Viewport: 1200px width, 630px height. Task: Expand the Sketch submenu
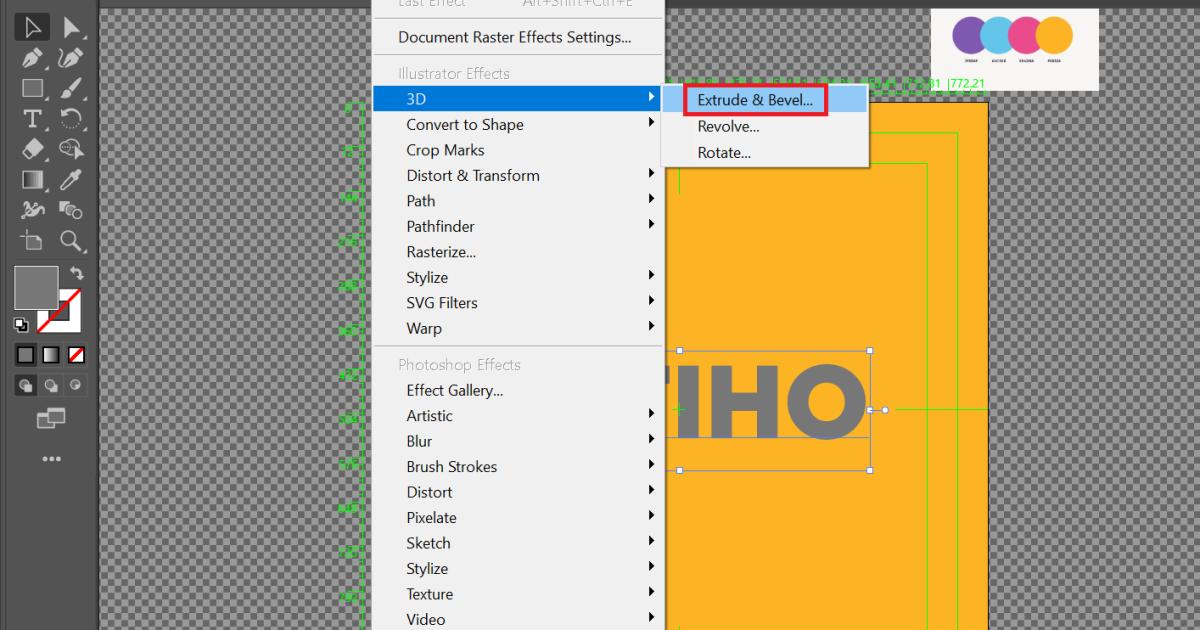point(517,543)
